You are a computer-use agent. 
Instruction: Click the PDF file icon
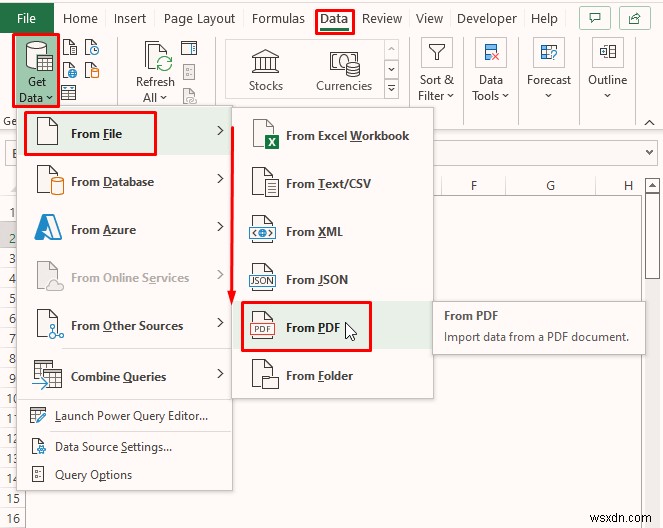click(263, 326)
